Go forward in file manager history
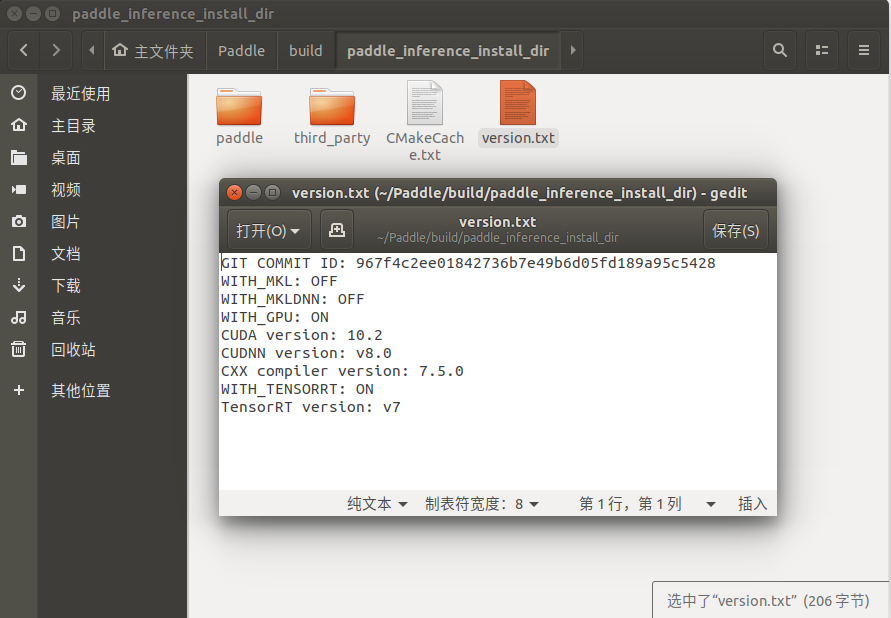Screen dimensions: 891x618 (56, 51)
